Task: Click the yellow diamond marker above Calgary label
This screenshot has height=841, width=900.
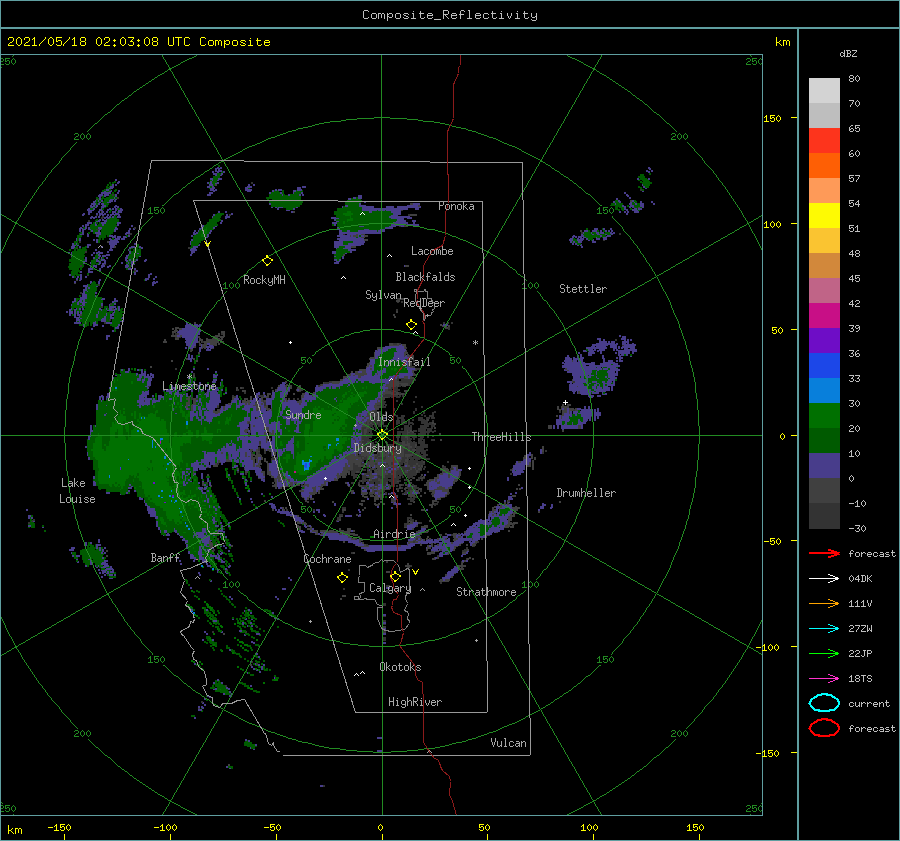Action: coord(395,576)
